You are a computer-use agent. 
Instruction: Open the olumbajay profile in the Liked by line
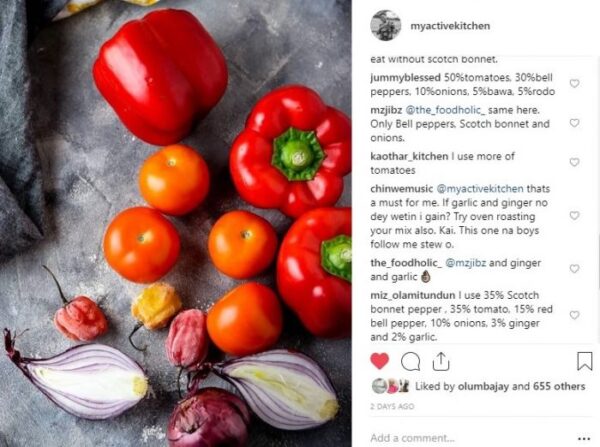click(483, 387)
